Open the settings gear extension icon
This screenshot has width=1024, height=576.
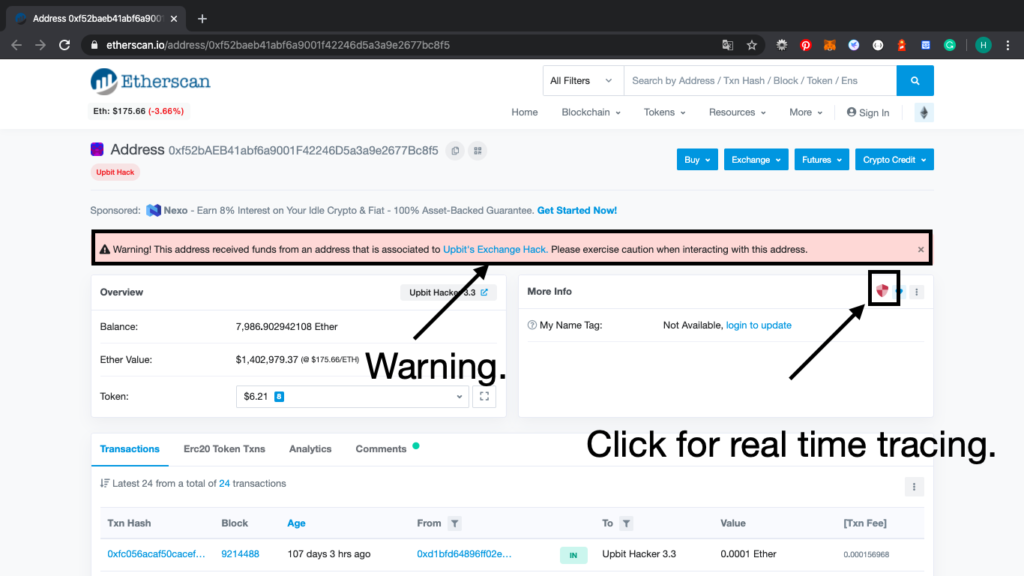click(x=782, y=45)
